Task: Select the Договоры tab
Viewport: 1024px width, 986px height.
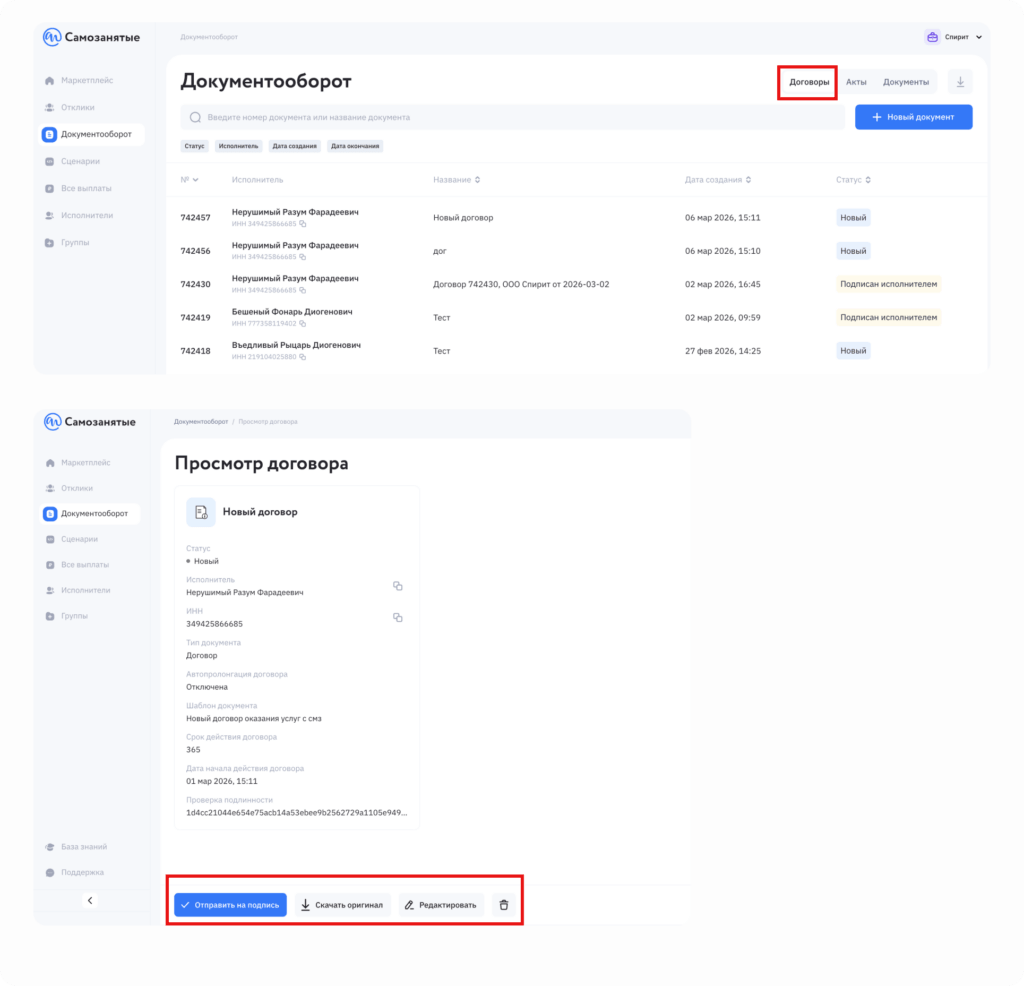Action: 809,82
